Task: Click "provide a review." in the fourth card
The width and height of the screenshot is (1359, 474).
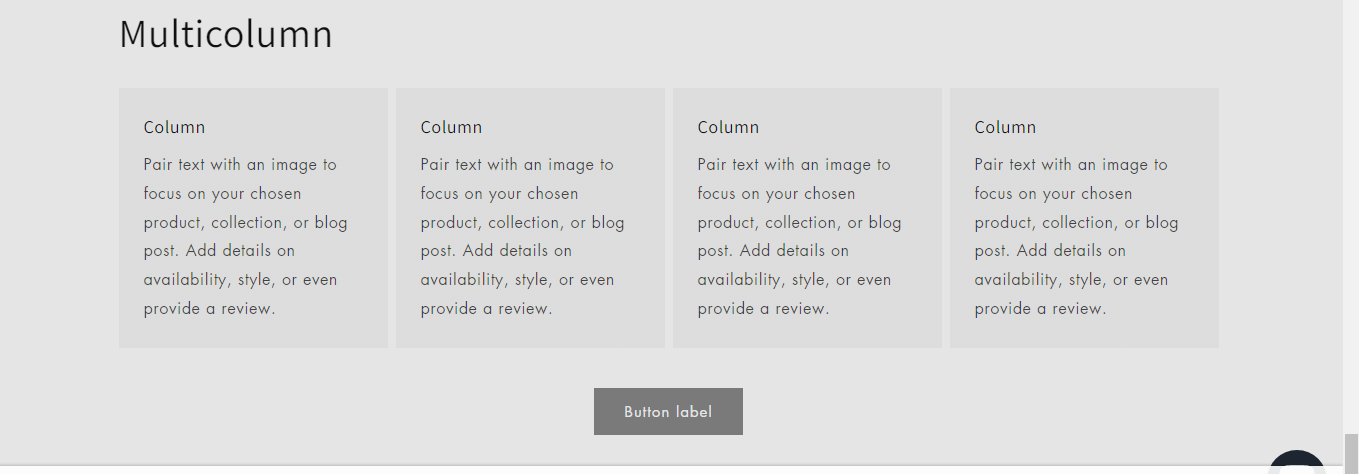Action: coord(1040,309)
